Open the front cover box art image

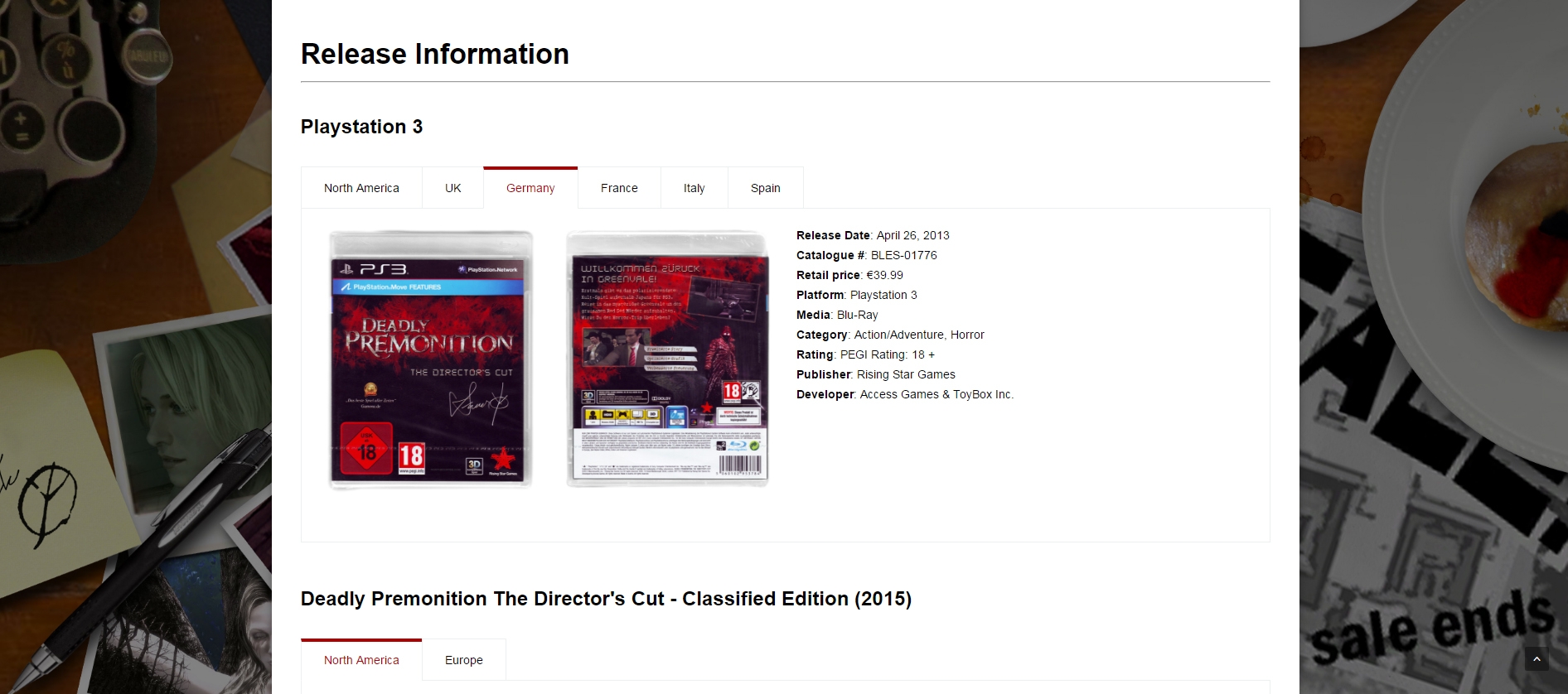pyautogui.click(x=430, y=359)
